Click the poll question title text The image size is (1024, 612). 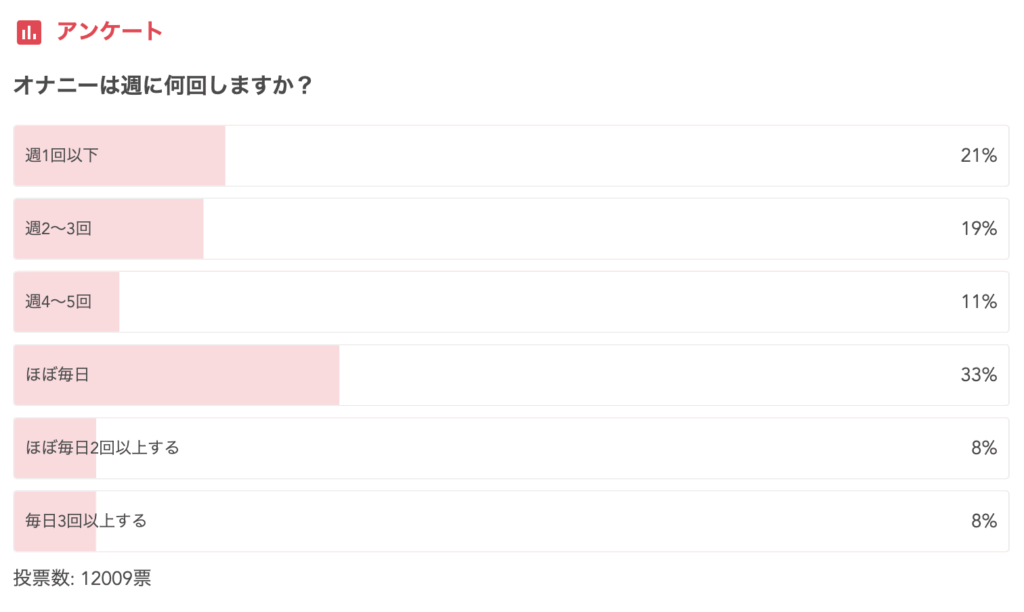click(162, 86)
